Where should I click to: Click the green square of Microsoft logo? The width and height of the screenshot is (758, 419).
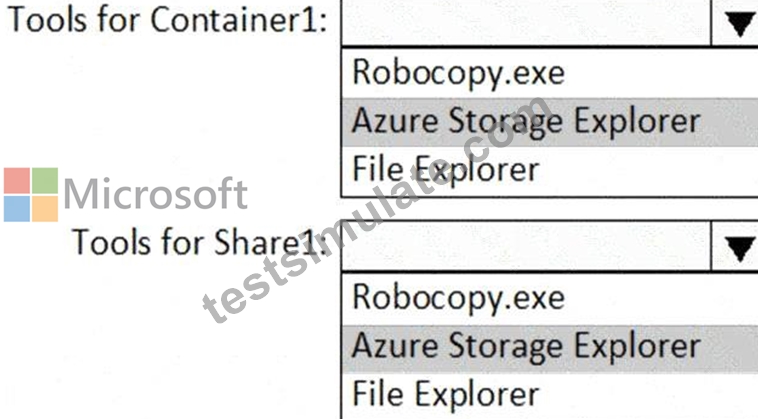[44, 181]
